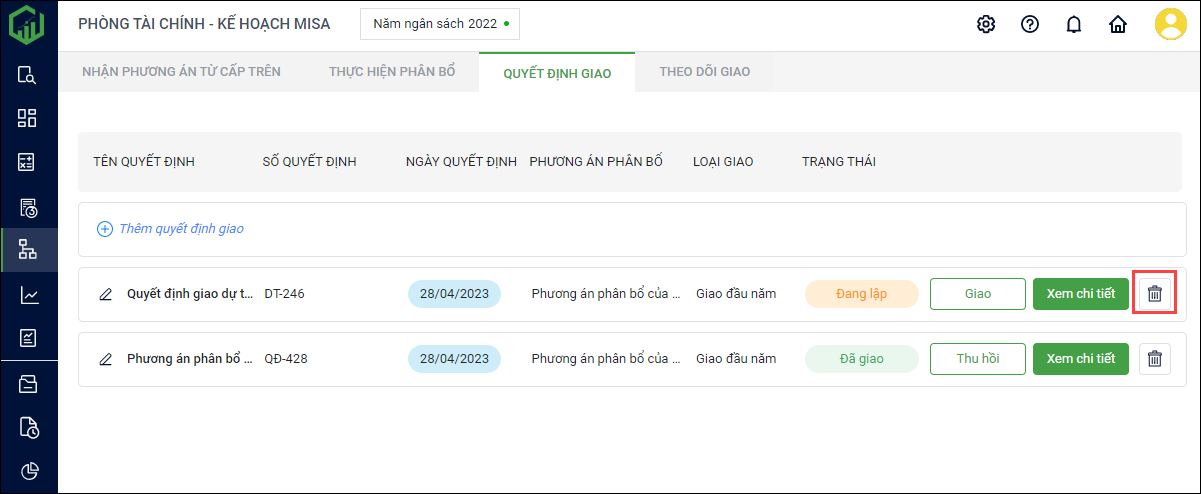Open the dashboard grid icon in sidebar
The width and height of the screenshot is (1201, 494).
pyautogui.click(x=28, y=118)
